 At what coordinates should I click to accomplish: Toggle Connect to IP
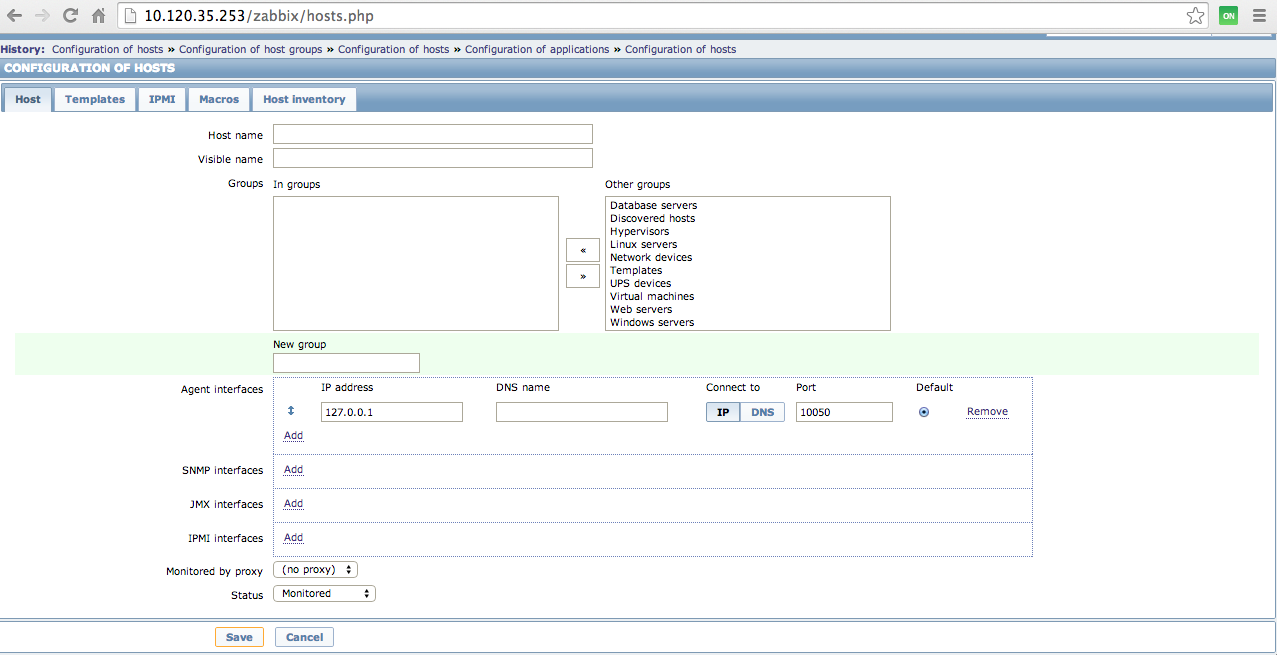[723, 412]
